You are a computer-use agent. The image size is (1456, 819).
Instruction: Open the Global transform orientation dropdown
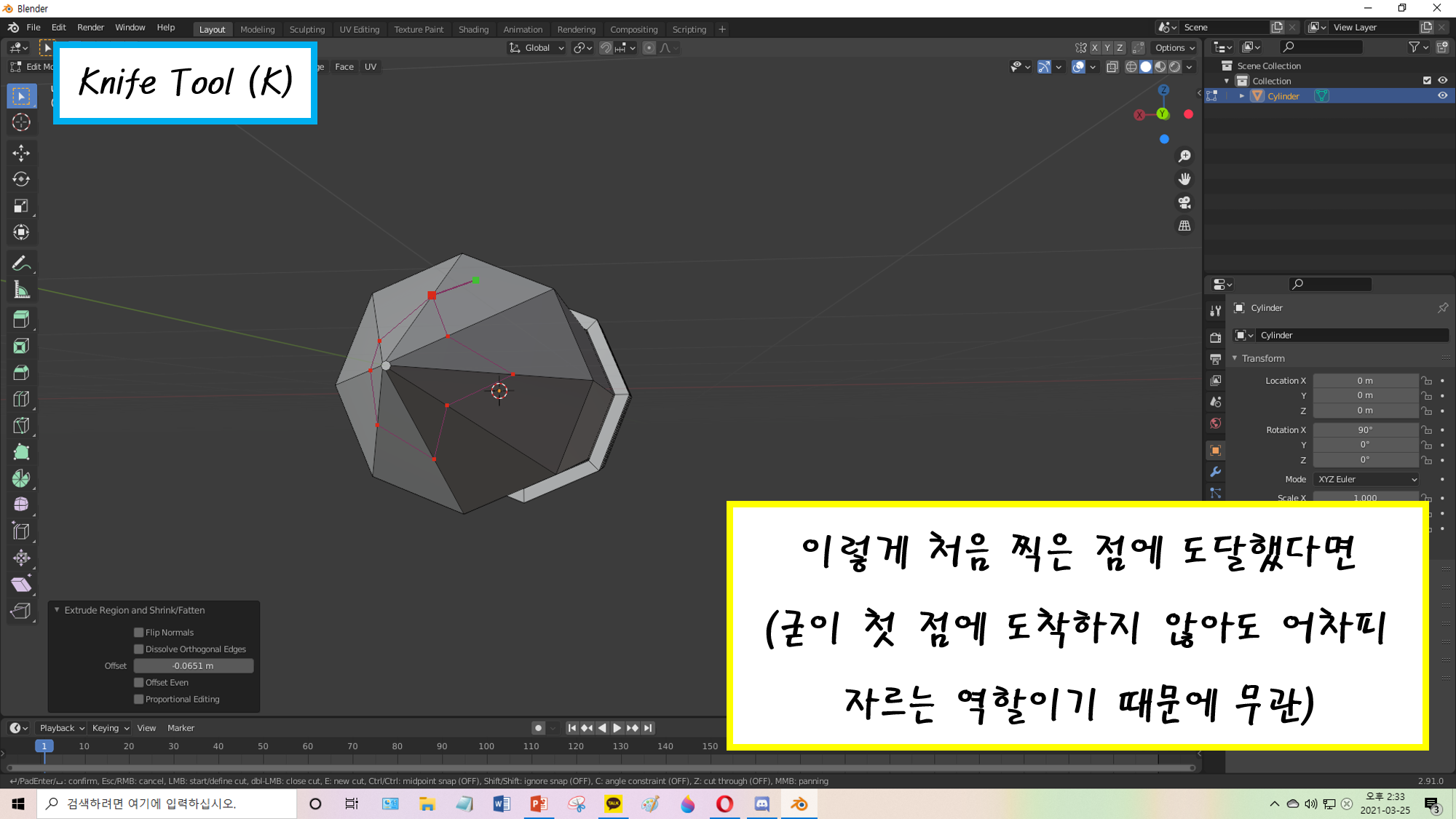tap(537, 48)
